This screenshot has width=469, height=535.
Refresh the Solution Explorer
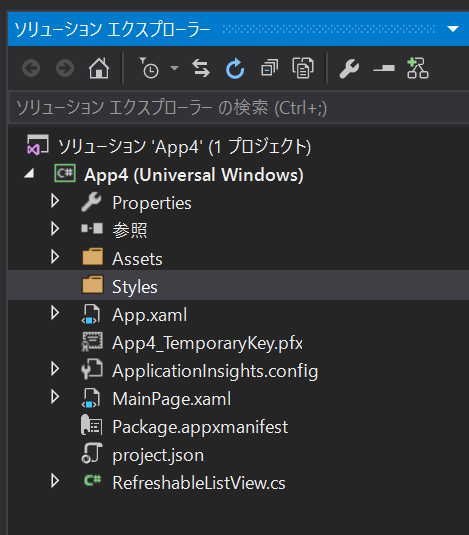point(235,68)
